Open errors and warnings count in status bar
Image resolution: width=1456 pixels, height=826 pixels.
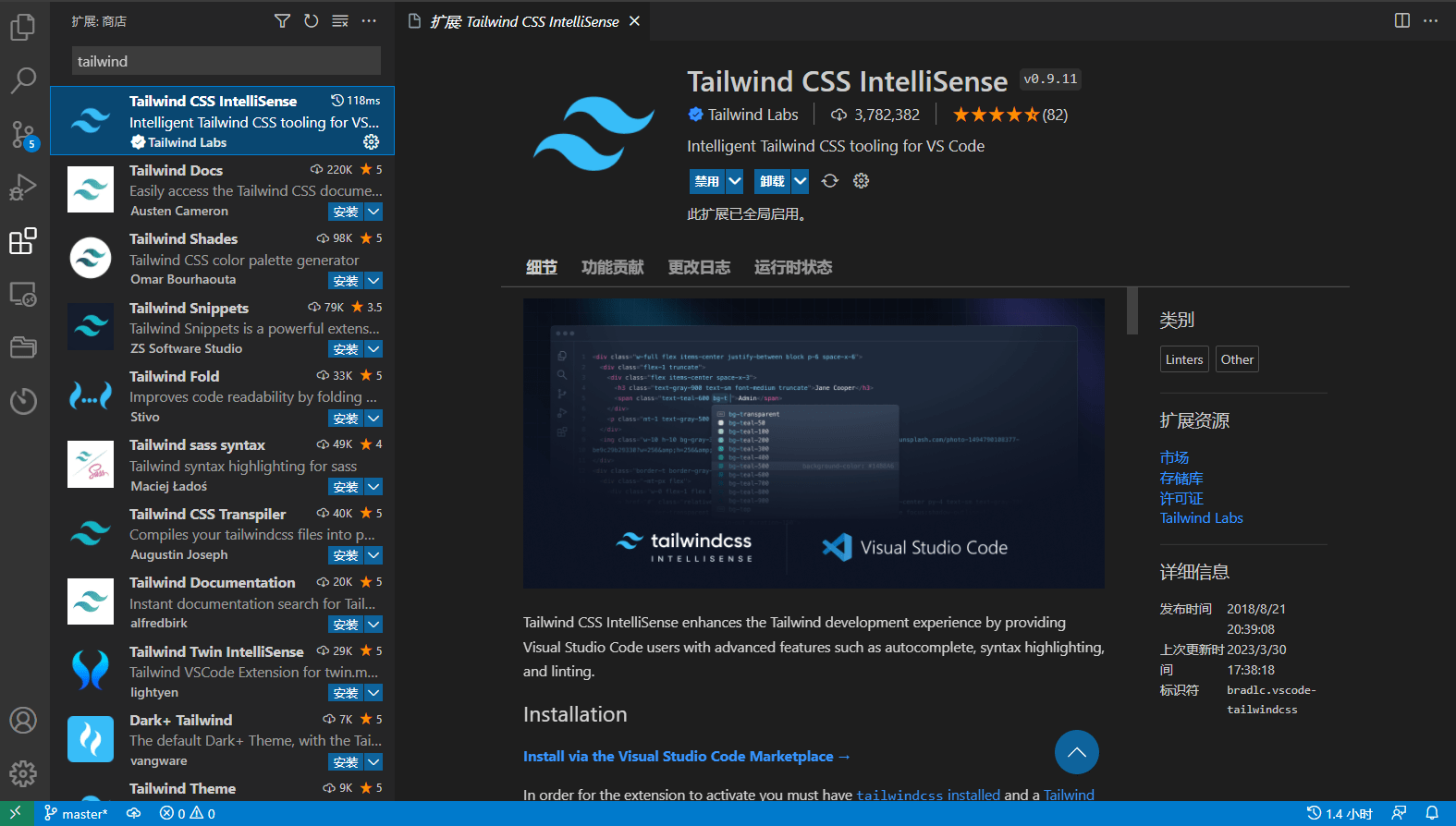pos(188,814)
